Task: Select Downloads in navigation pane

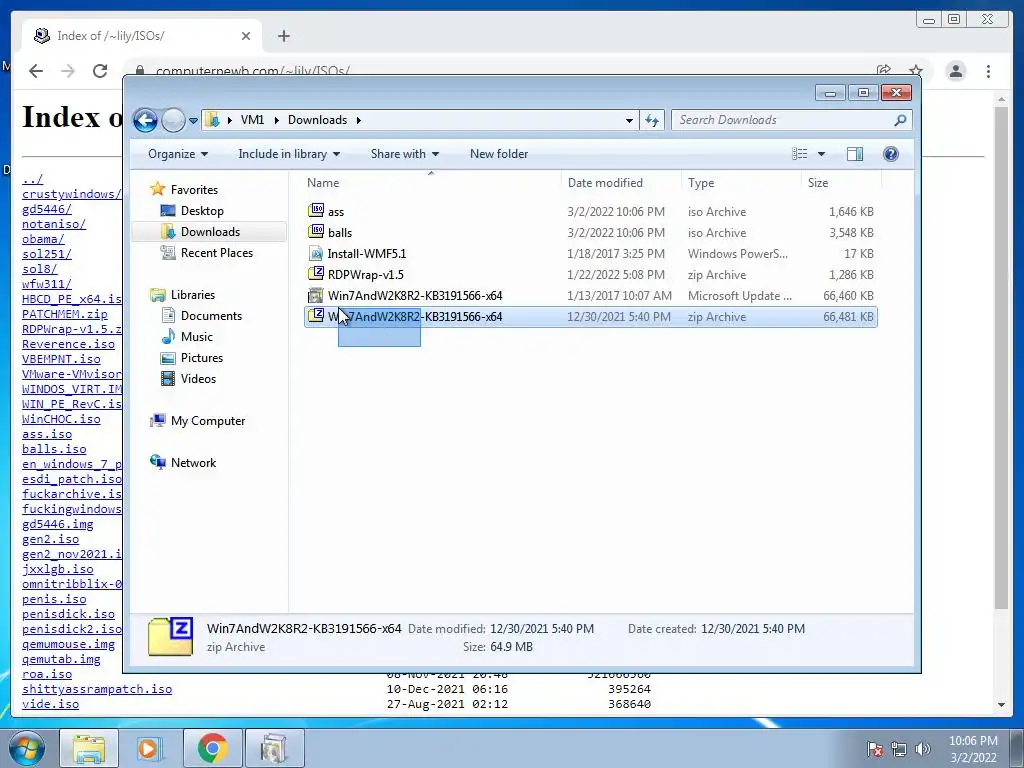Action: (210, 232)
